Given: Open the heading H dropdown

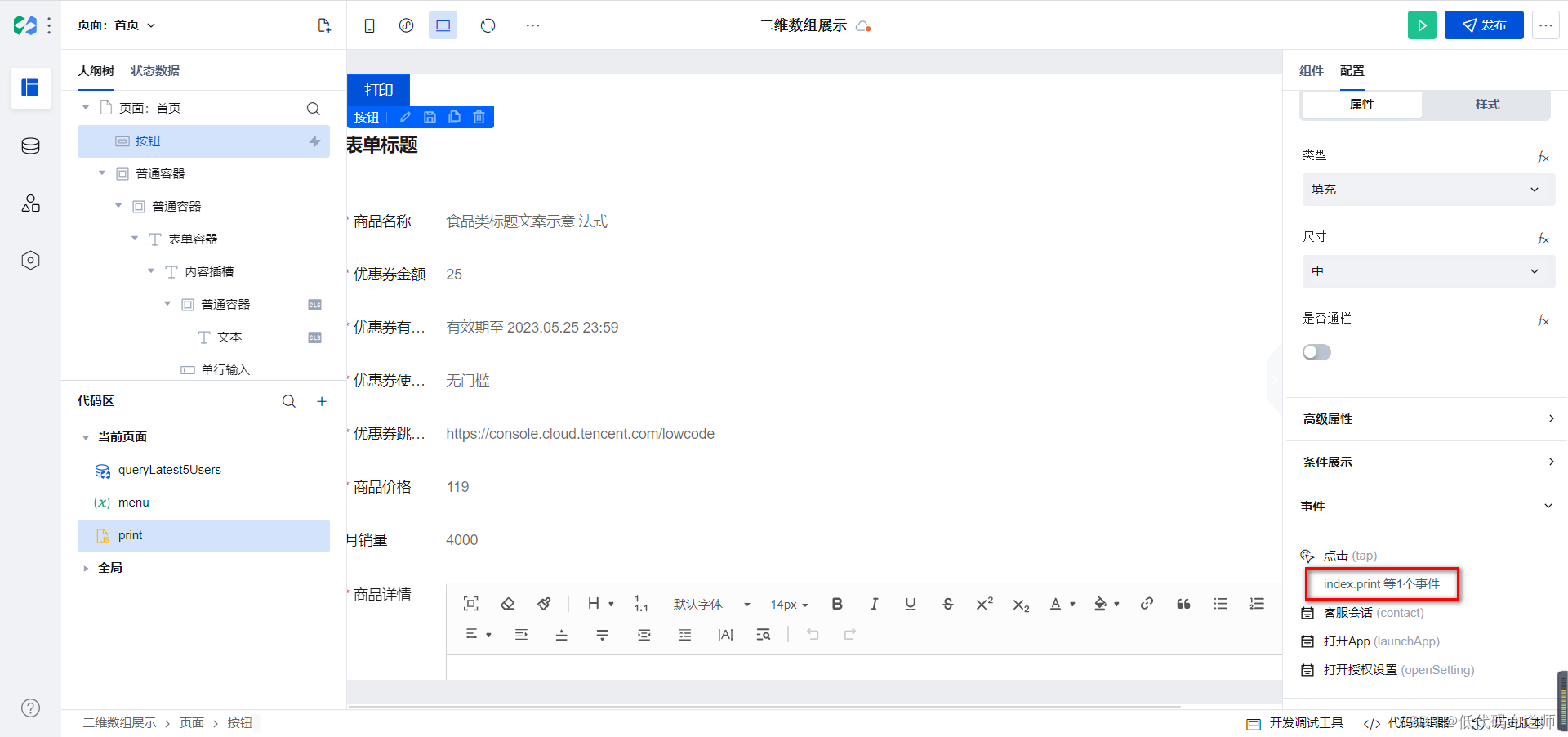Looking at the screenshot, I should click(x=600, y=604).
